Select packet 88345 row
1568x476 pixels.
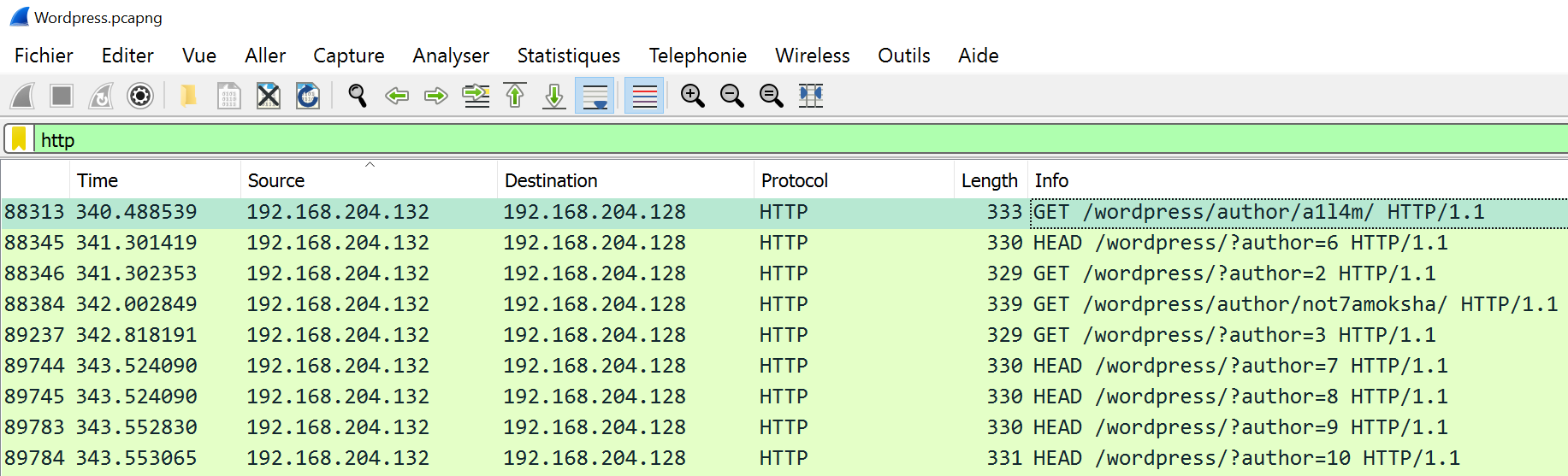pos(784,243)
